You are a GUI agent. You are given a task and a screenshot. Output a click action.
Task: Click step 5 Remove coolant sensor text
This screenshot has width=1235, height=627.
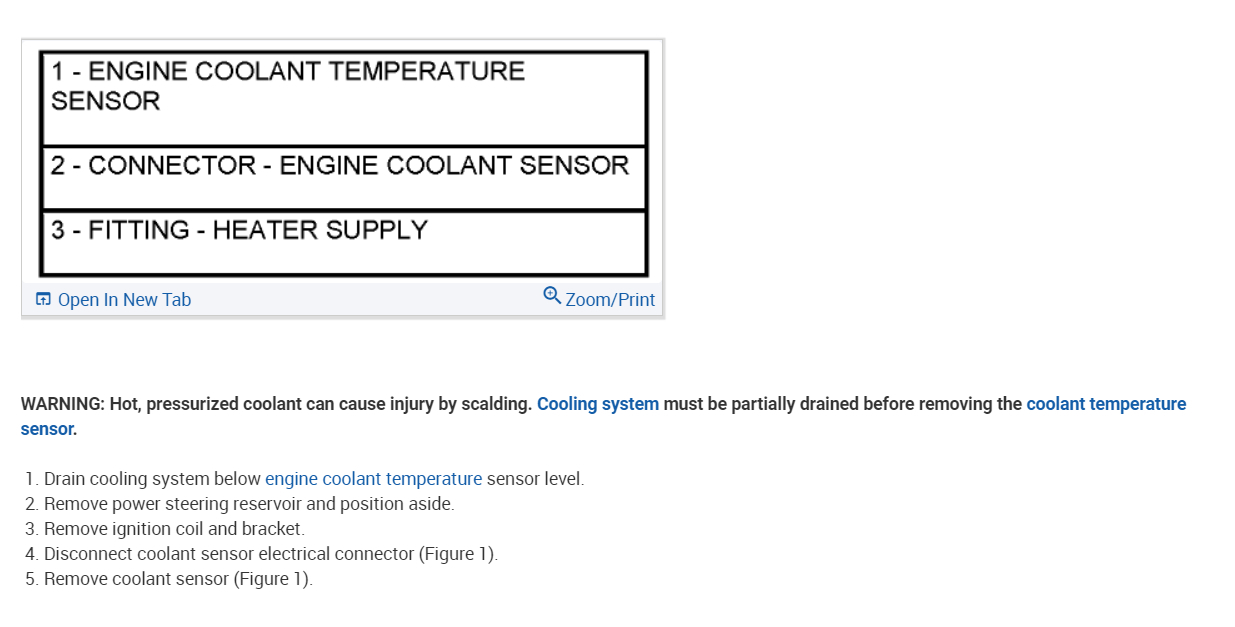137,579
